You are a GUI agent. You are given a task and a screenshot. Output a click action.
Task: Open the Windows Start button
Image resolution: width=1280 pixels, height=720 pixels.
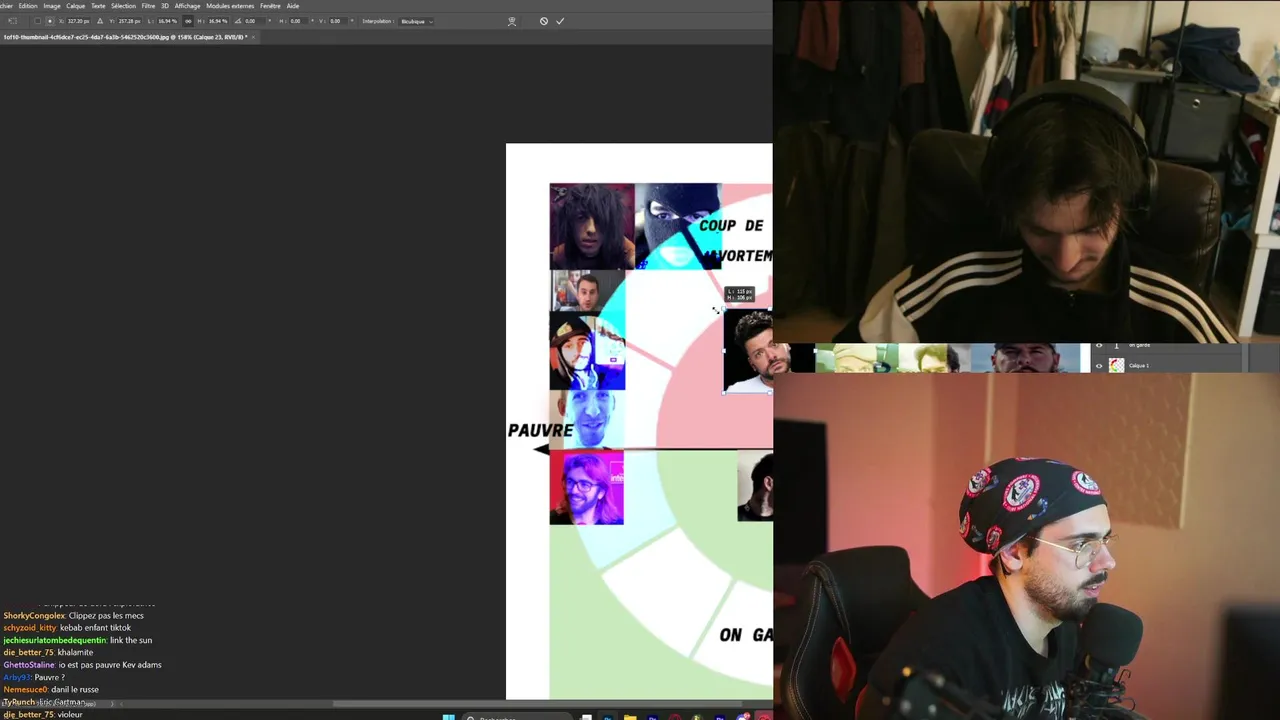click(448, 717)
